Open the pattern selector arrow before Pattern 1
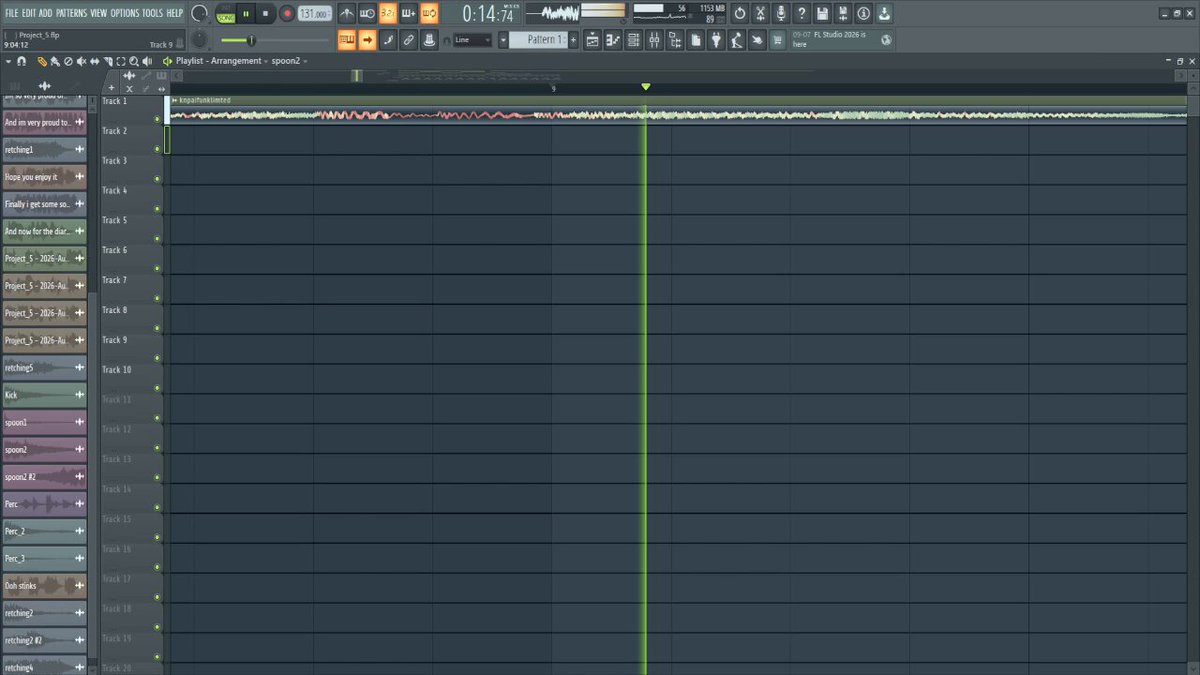This screenshot has height=675, width=1200. [503, 40]
